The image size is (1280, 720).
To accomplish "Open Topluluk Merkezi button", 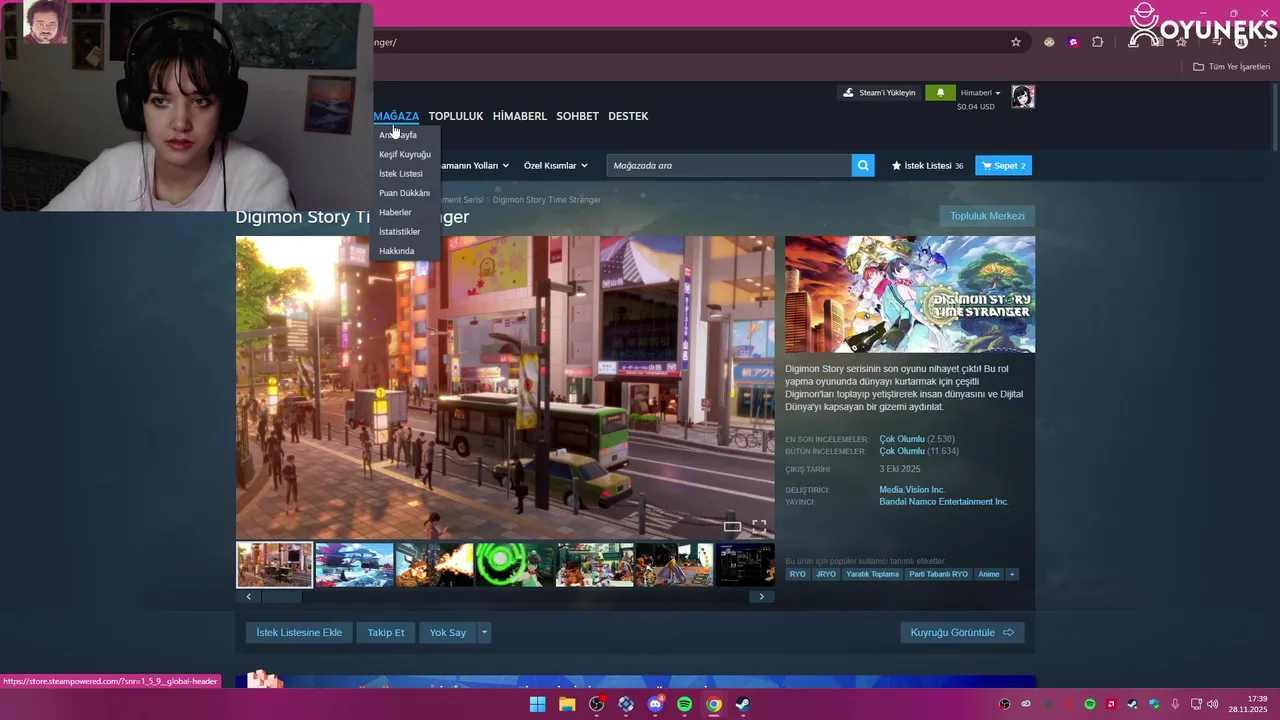I will 987,216.
